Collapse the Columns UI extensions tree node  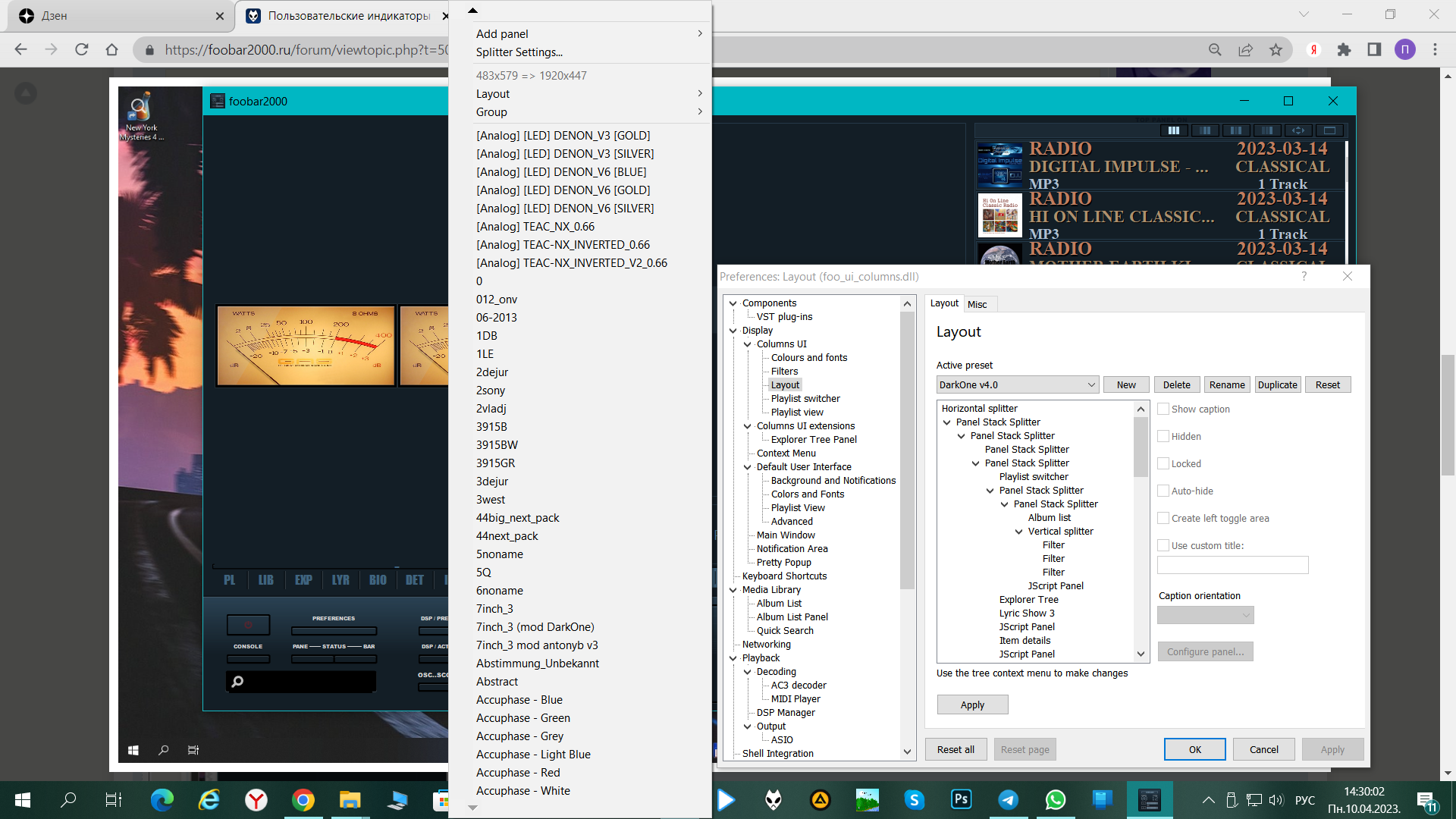747,426
